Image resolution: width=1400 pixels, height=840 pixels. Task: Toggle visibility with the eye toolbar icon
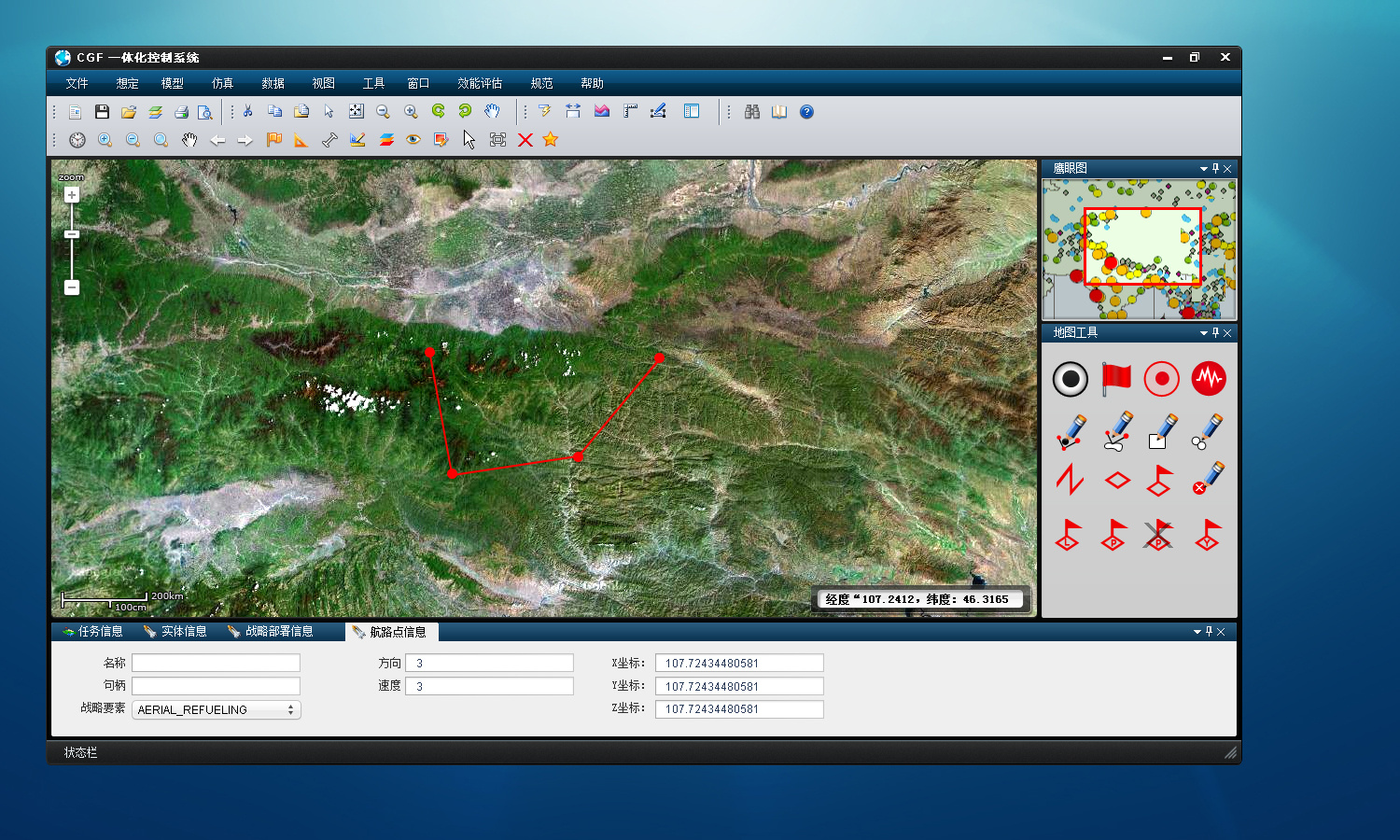(x=413, y=140)
